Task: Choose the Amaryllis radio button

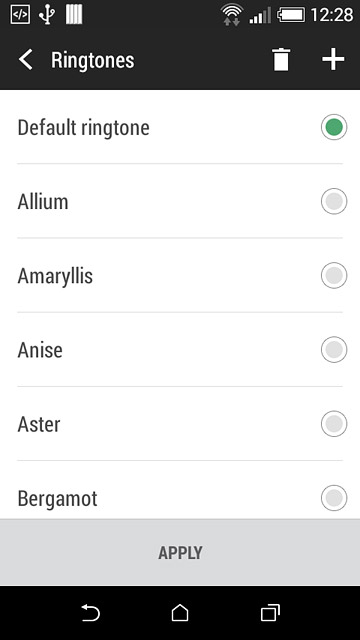Action: 334,276
